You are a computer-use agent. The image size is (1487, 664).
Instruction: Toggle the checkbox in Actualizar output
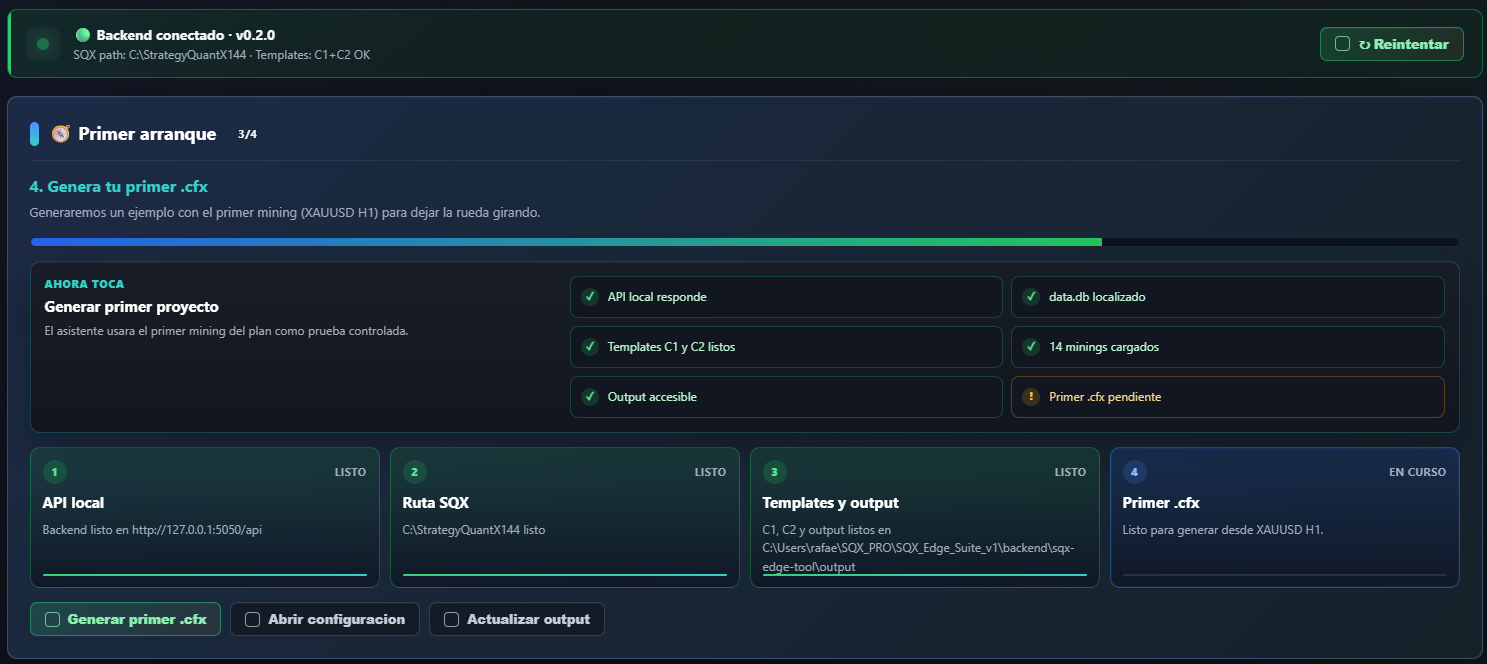point(452,619)
